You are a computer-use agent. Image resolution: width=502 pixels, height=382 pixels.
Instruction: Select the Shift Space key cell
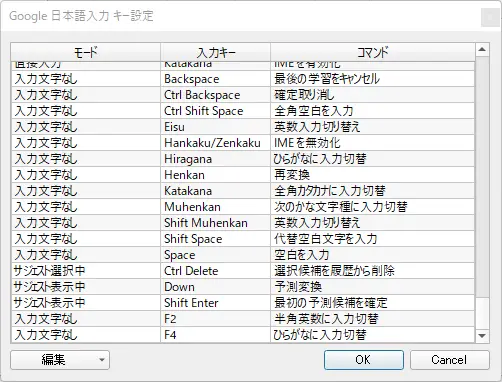215,239
